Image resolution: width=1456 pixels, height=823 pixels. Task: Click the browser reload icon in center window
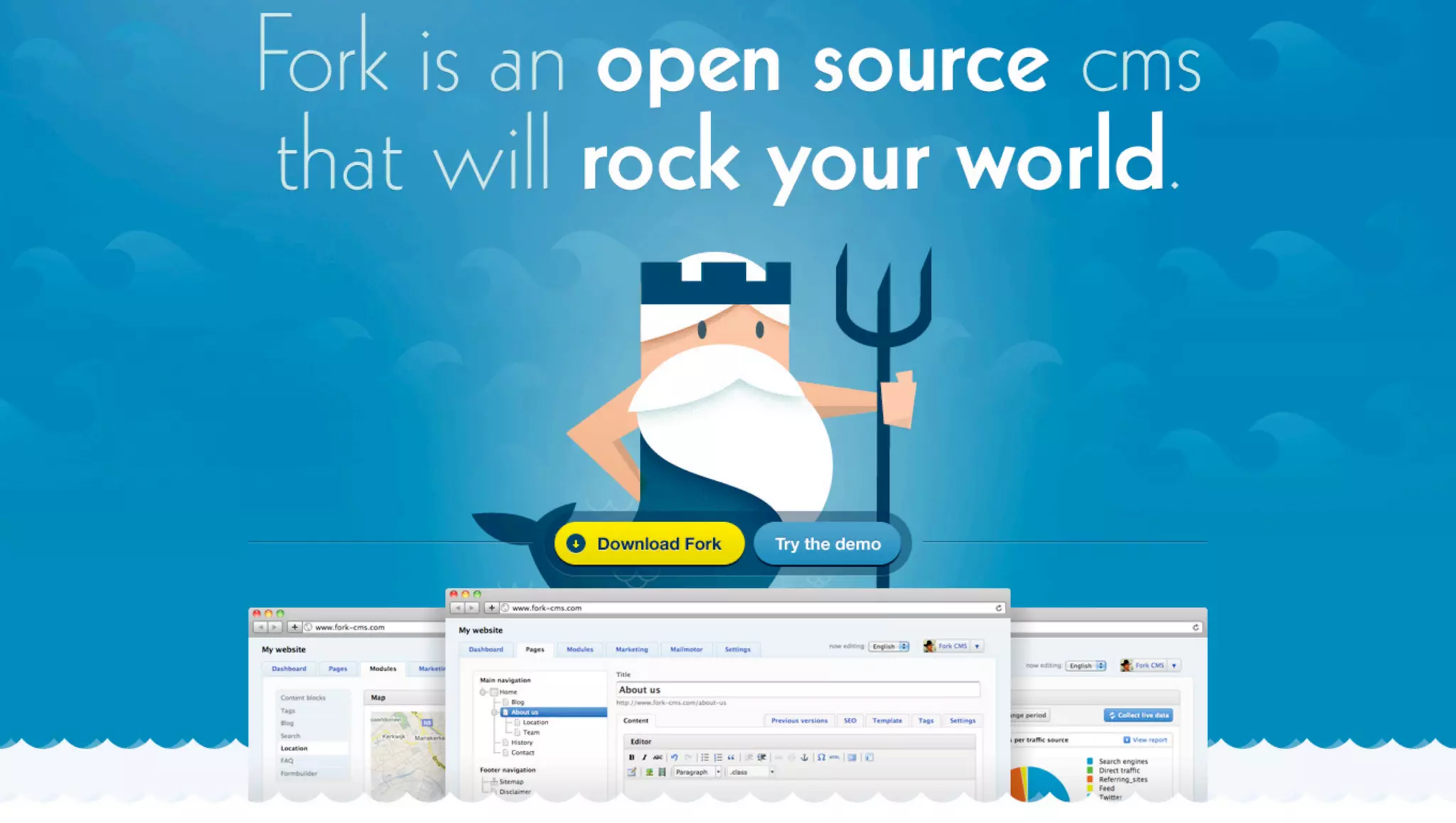(998, 608)
